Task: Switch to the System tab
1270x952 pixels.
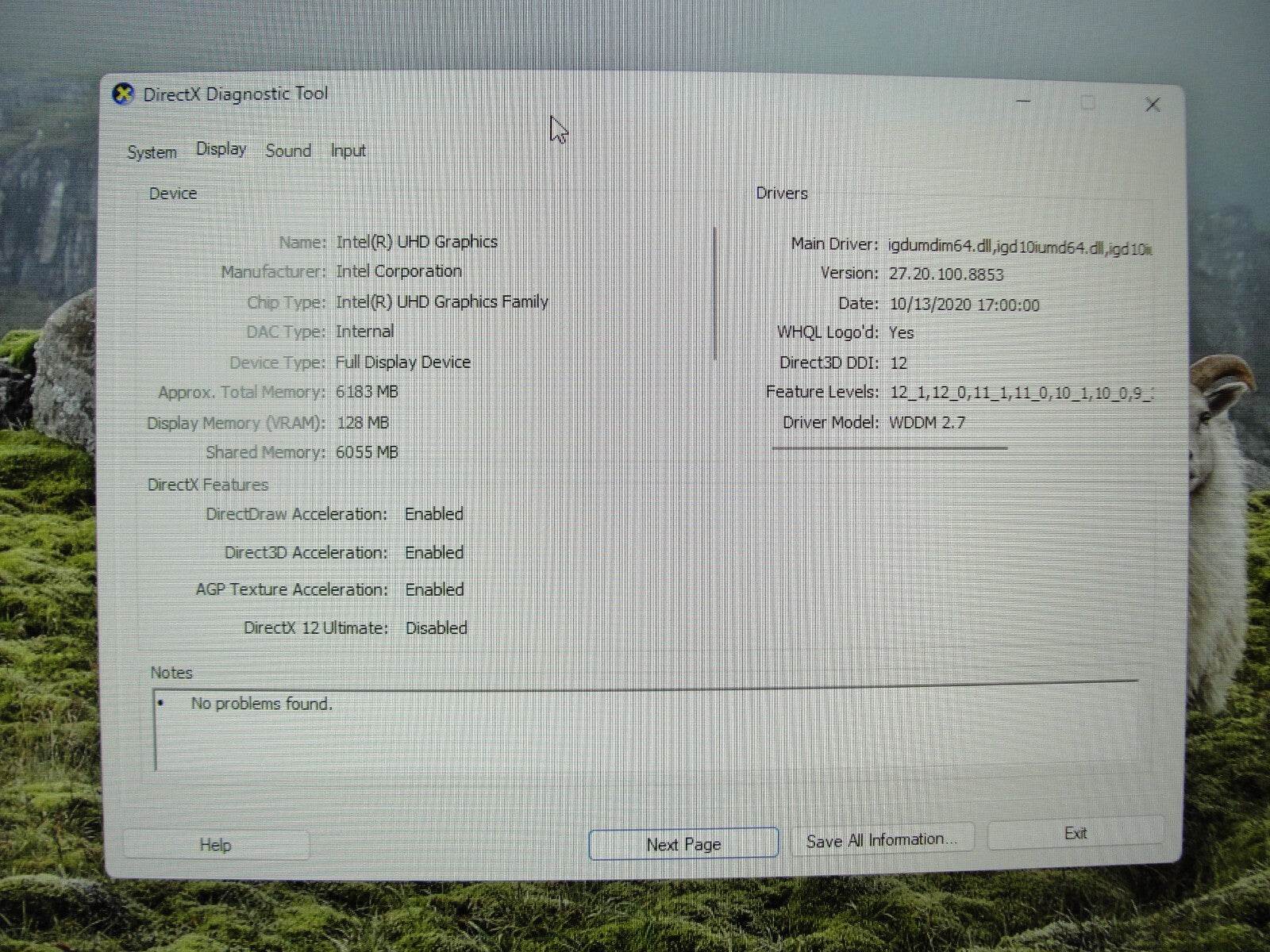Action: pyautogui.click(x=151, y=152)
